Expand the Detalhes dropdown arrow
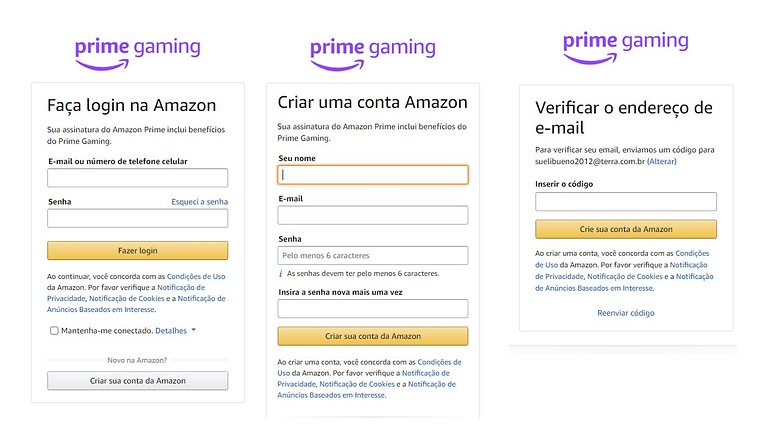782x440 pixels. point(194,330)
